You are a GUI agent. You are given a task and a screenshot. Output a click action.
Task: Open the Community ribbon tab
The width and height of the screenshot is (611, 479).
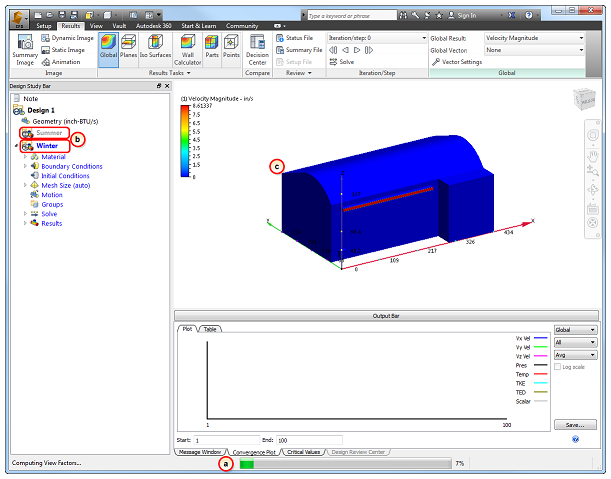click(242, 26)
